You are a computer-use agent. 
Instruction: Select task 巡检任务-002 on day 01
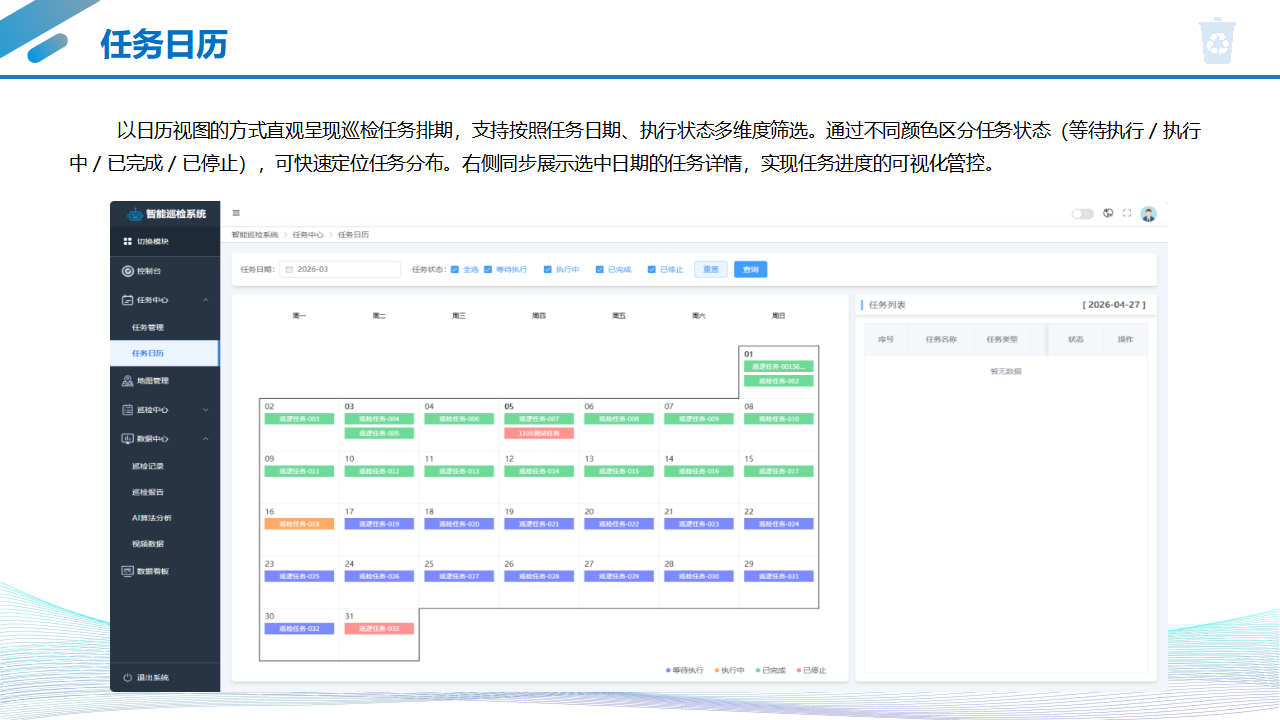(x=779, y=381)
